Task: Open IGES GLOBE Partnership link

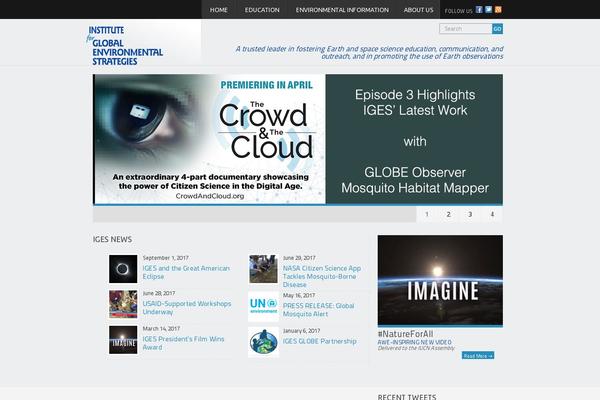Action: [320, 341]
